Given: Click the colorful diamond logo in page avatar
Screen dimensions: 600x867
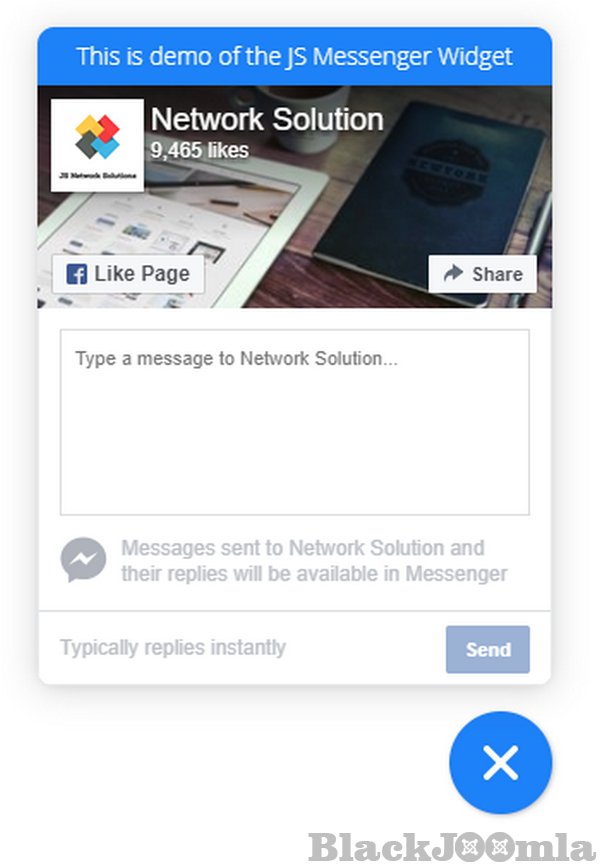Looking at the screenshot, I should (x=97, y=137).
